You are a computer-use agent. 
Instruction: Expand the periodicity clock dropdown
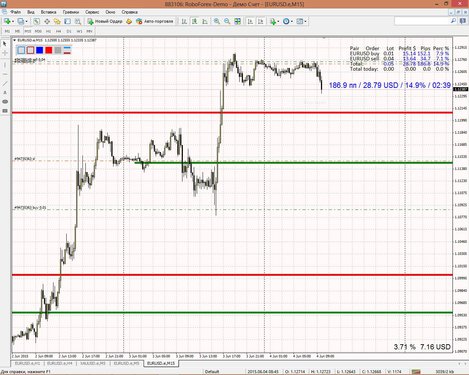(291, 21)
